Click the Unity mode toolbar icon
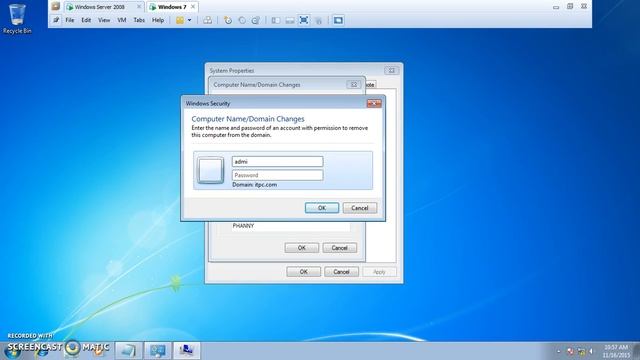Image resolution: width=640 pixels, height=360 pixels. click(318, 20)
